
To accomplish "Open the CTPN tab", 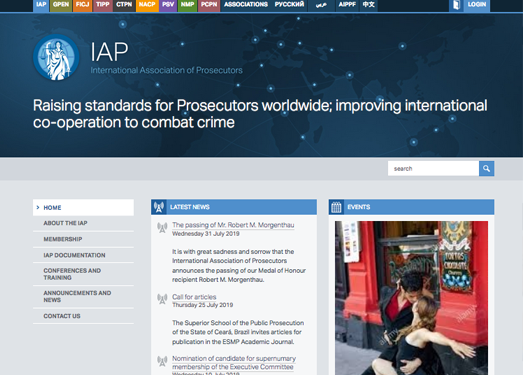I will [124, 5].
